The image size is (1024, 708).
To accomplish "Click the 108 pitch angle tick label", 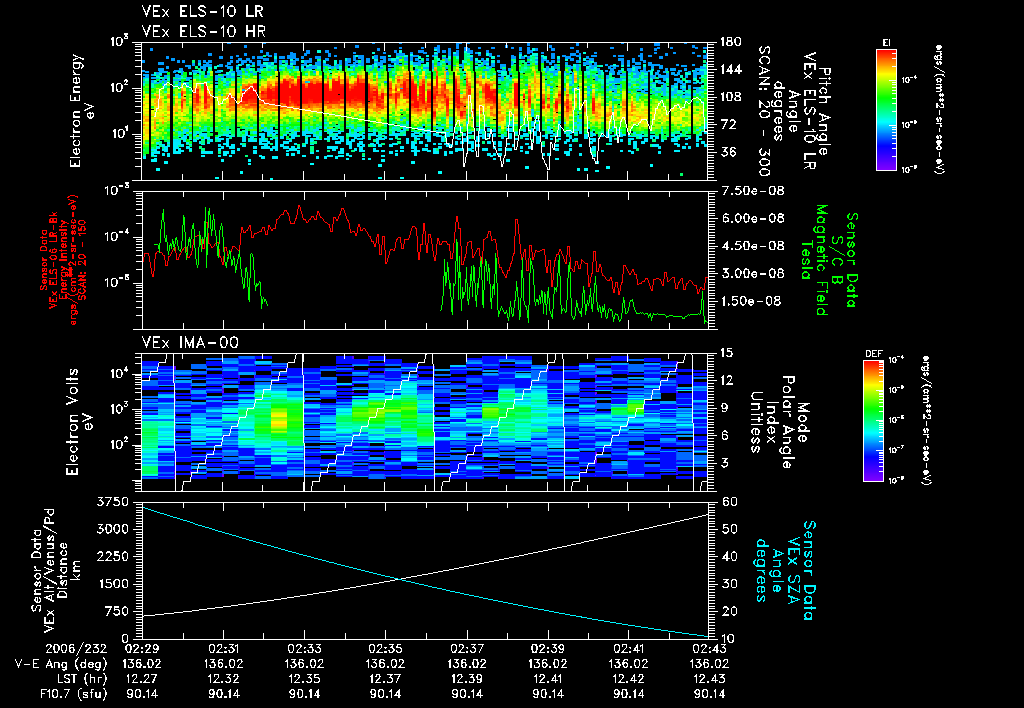I will pos(731,97).
